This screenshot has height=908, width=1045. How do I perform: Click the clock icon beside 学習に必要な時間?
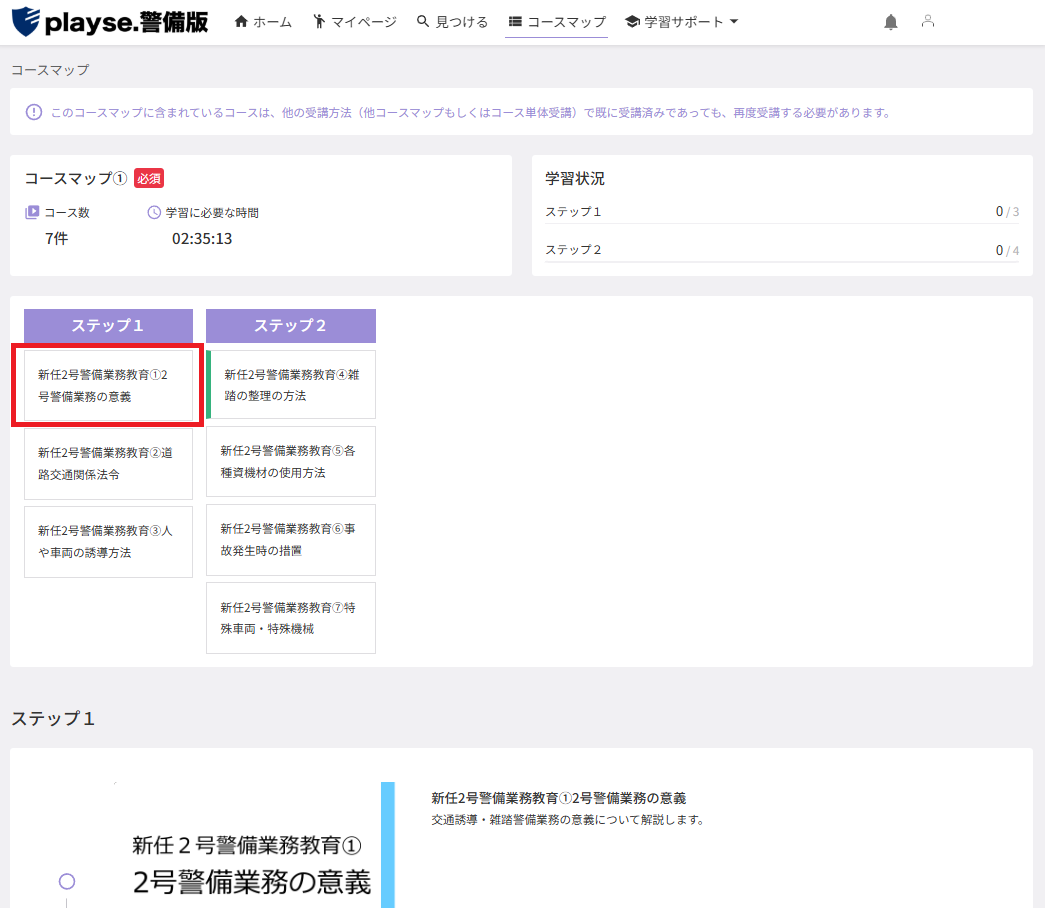[x=154, y=212]
